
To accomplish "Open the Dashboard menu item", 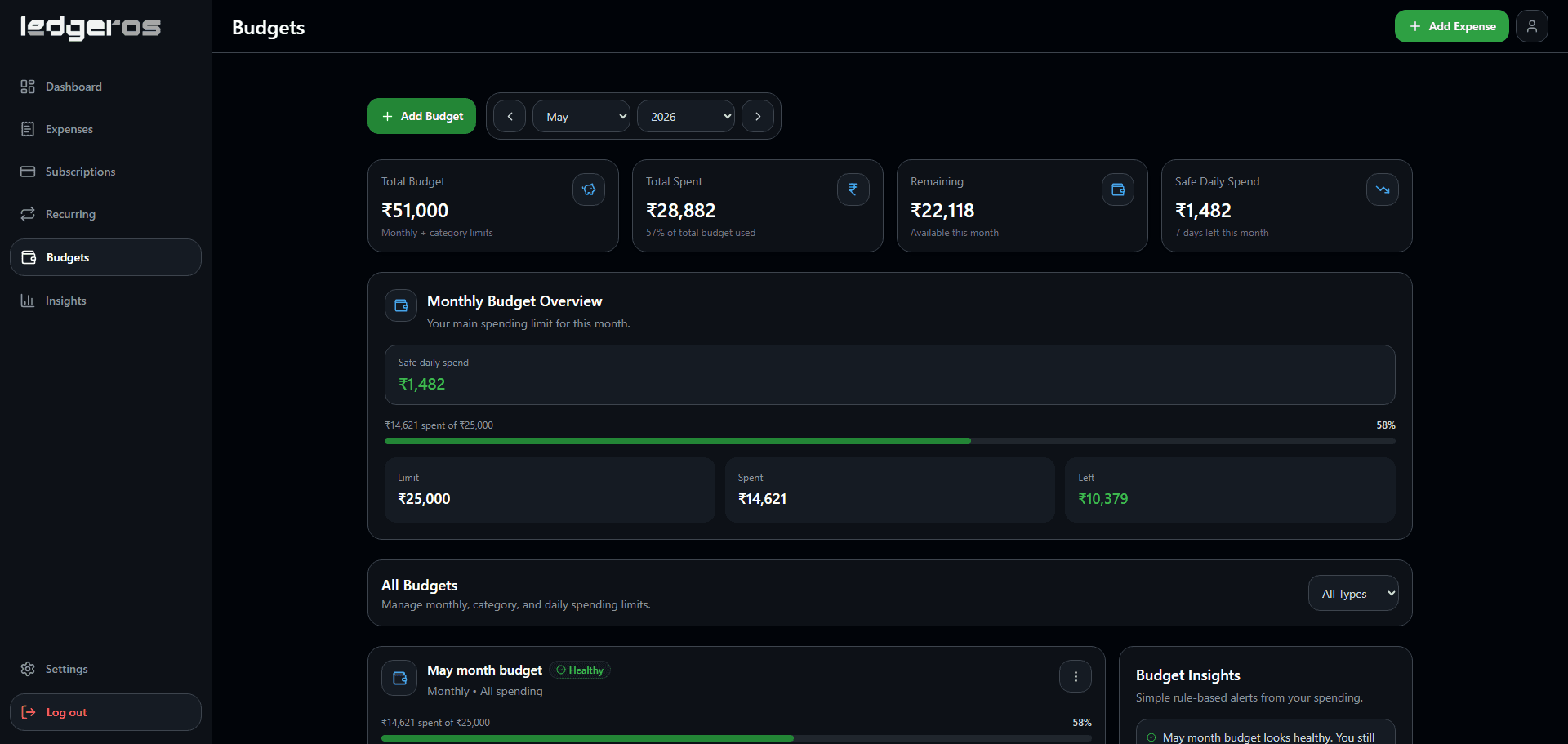I will click(x=105, y=87).
